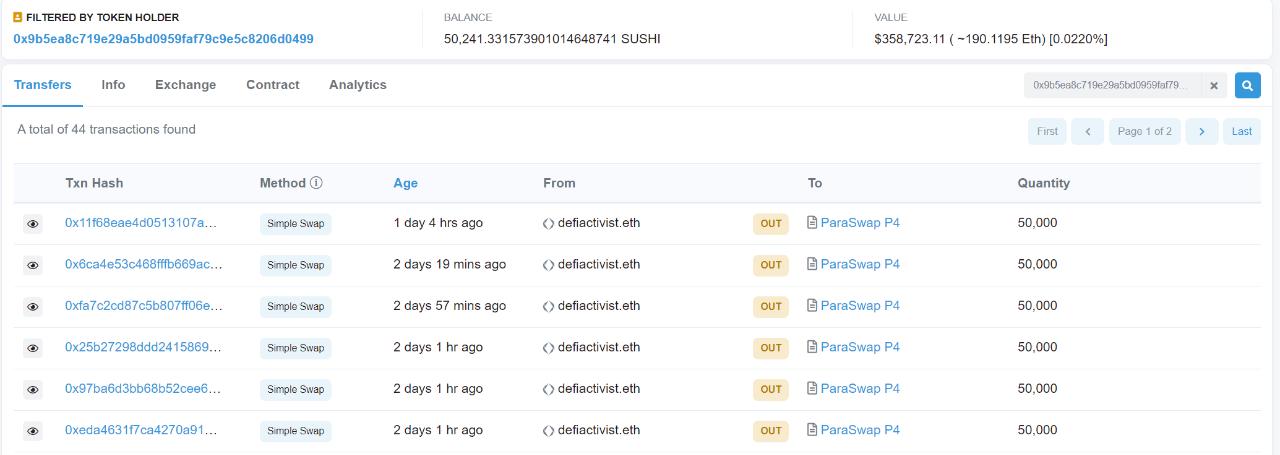The image size is (1280, 455).
Task: Click eye icon for transaction 0x6ca4e53c468fffb669ac
Action: click(33, 265)
